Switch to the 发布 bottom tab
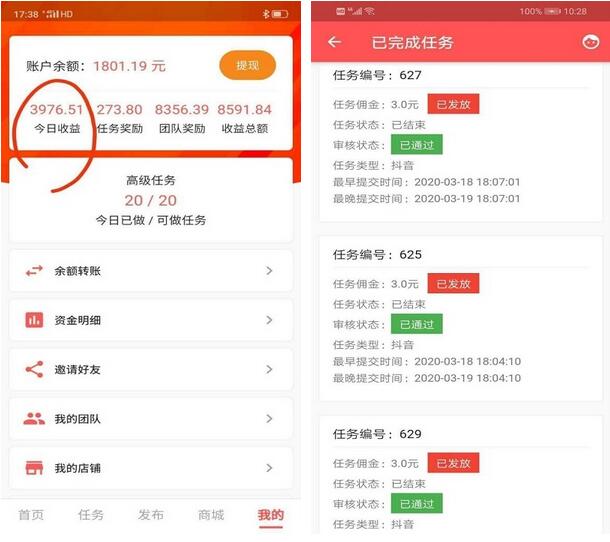The width and height of the screenshot is (610, 542). (x=151, y=515)
